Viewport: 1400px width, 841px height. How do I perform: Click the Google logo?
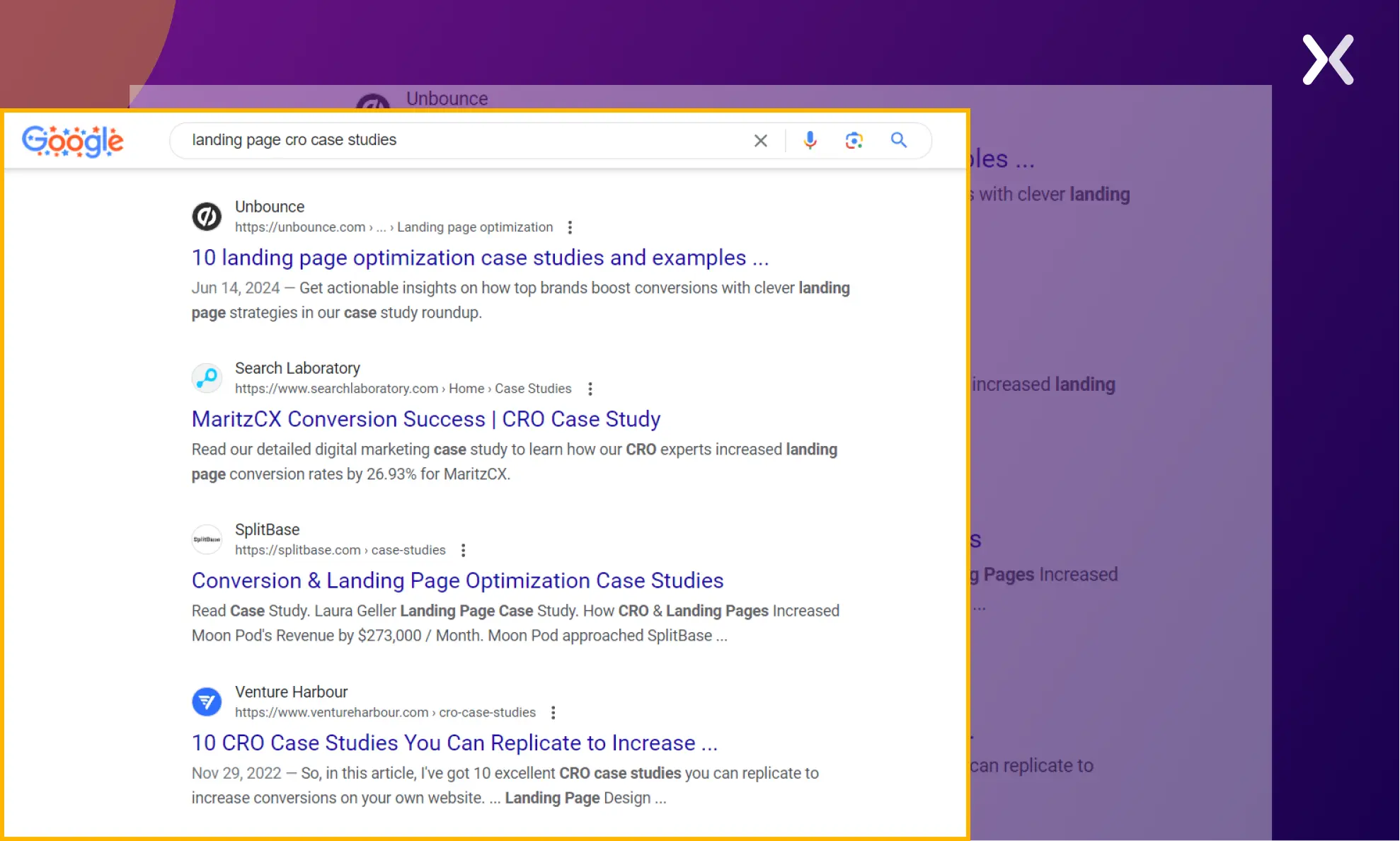click(x=72, y=141)
